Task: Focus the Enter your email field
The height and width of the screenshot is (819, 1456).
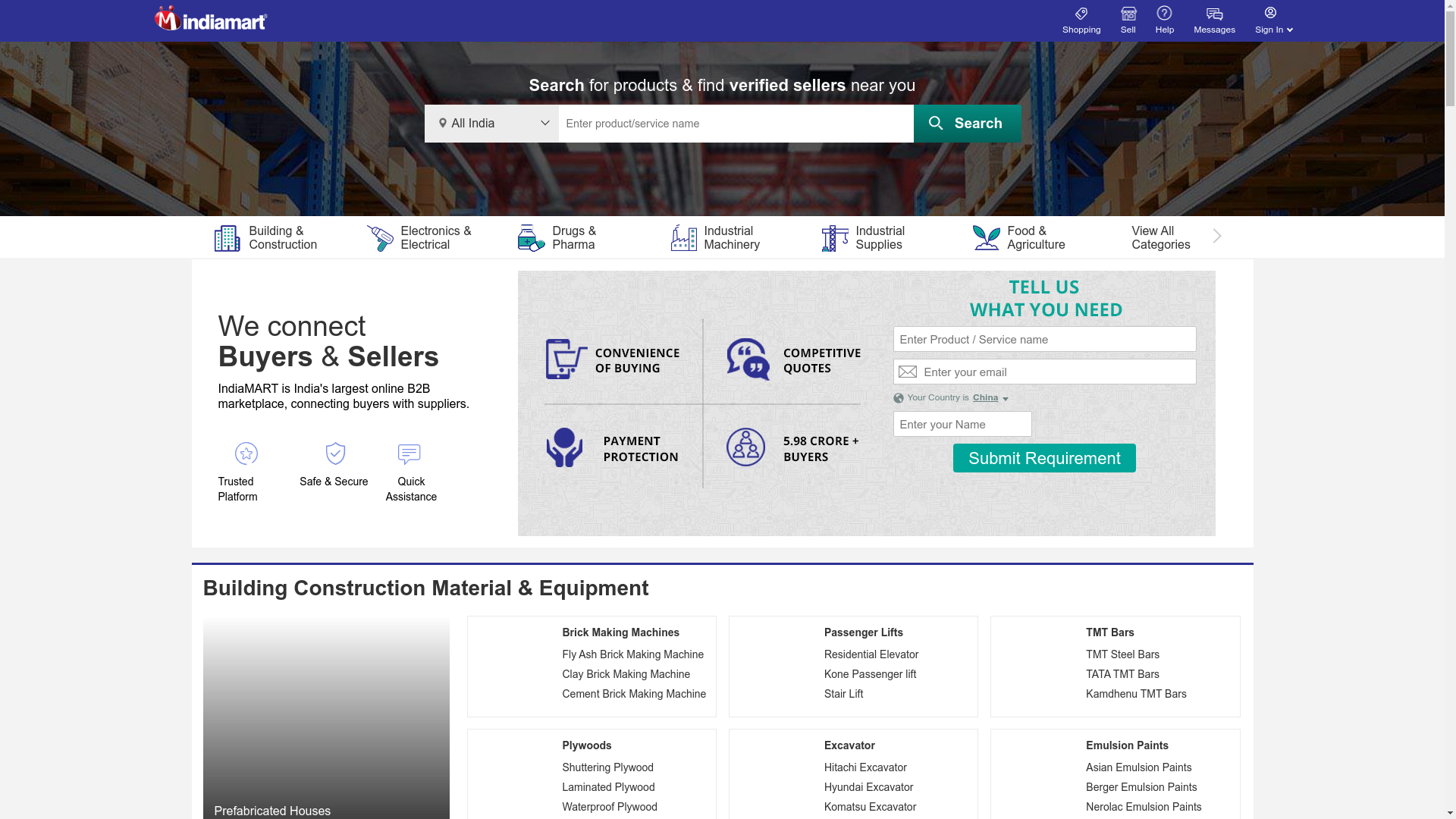Action: click(x=1044, y=372)
